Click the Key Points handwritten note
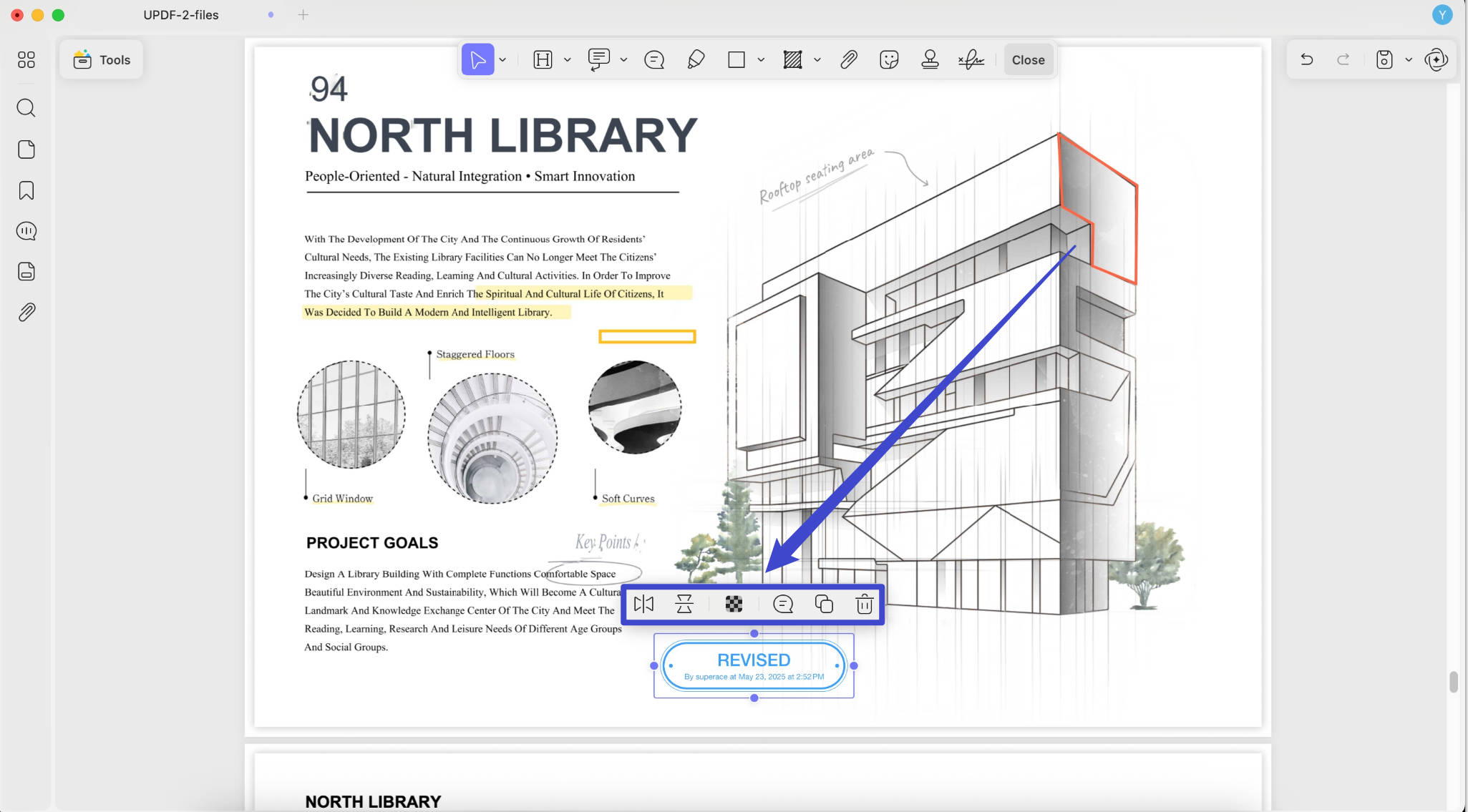 point(609,543)
